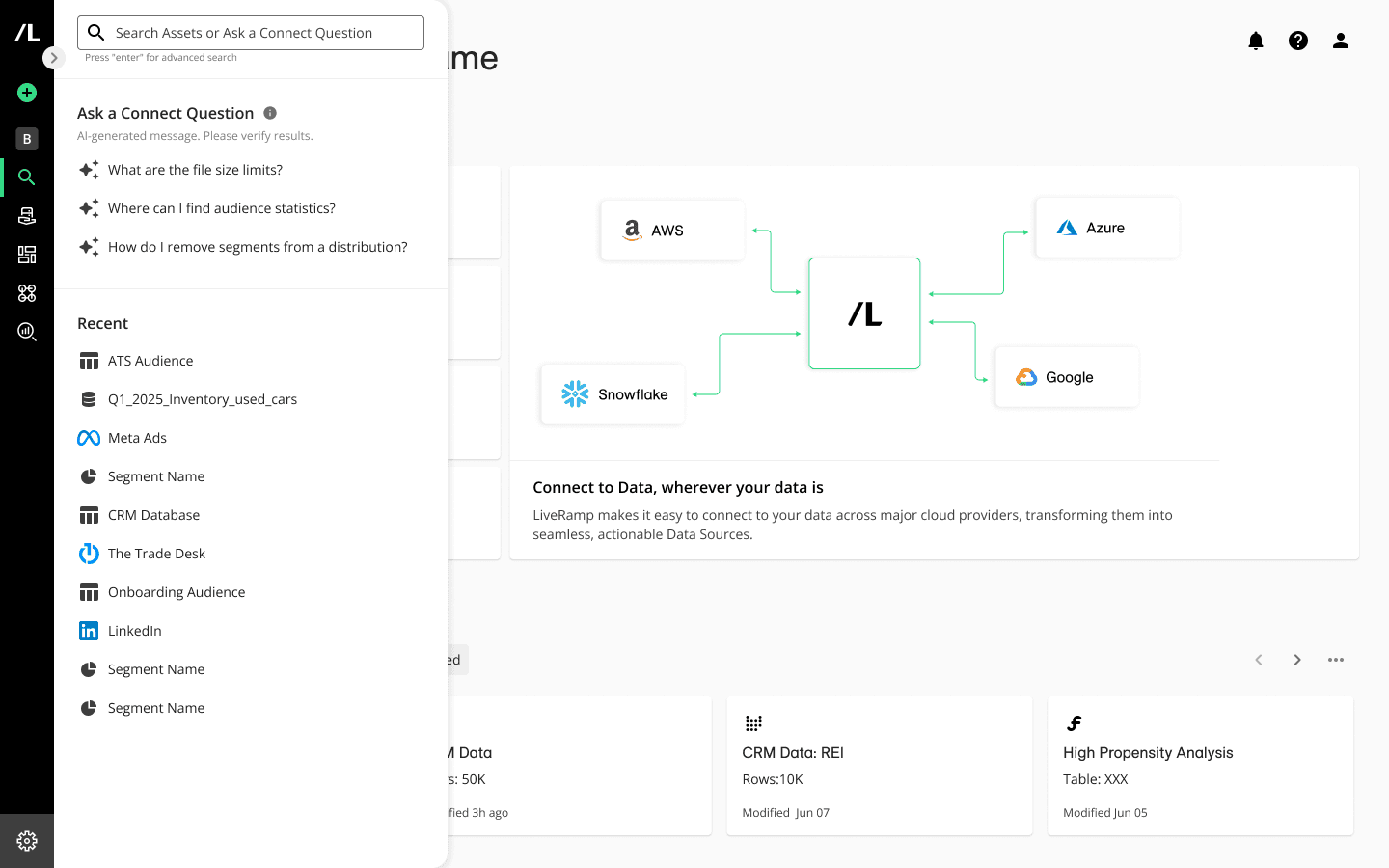Click the LiveRamp logo in the sidebar
This screenshot has height=868, width=1389.
(27, 33)
